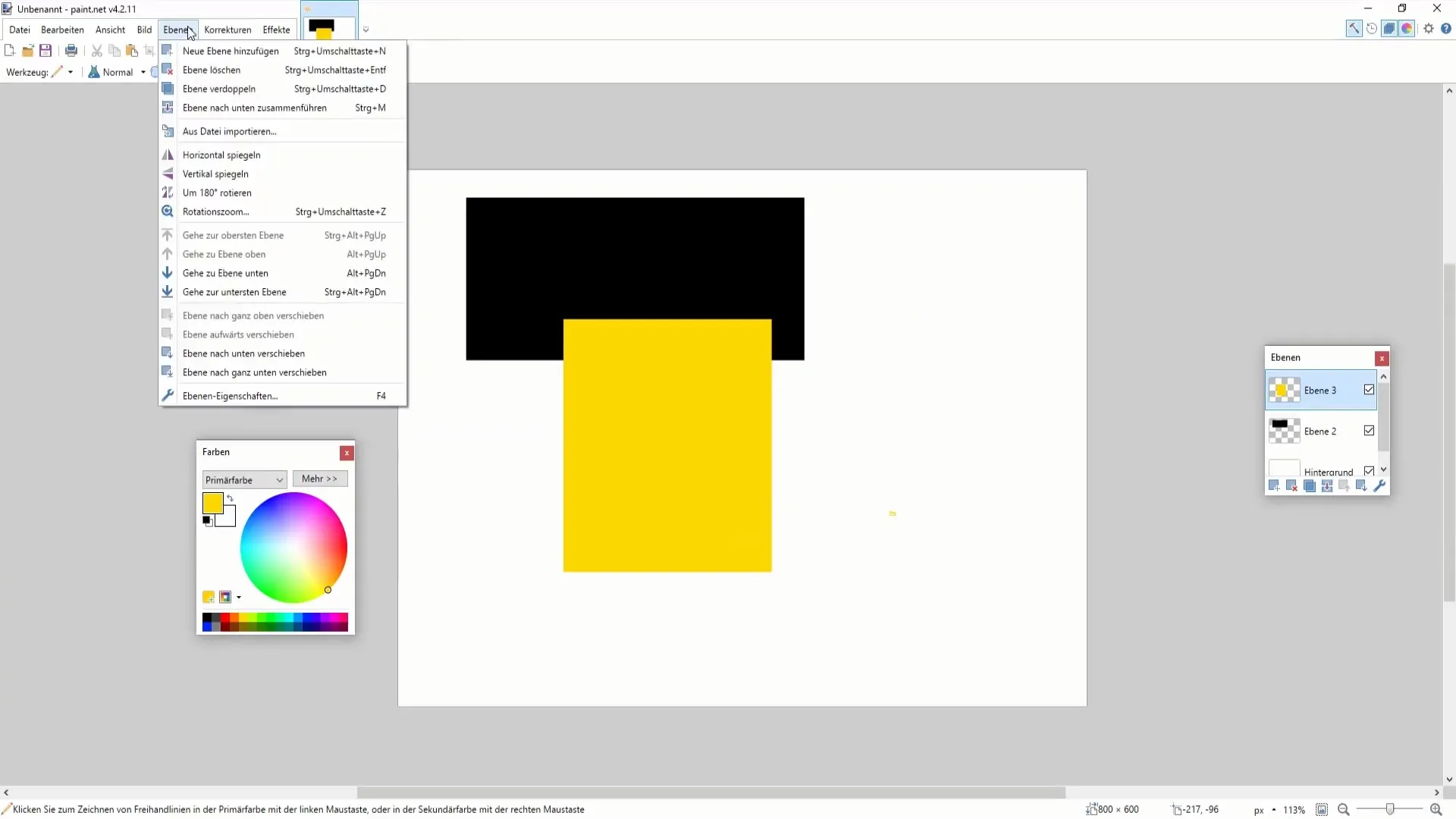
Task: Open the Datei menu
Action: [20, 30]
